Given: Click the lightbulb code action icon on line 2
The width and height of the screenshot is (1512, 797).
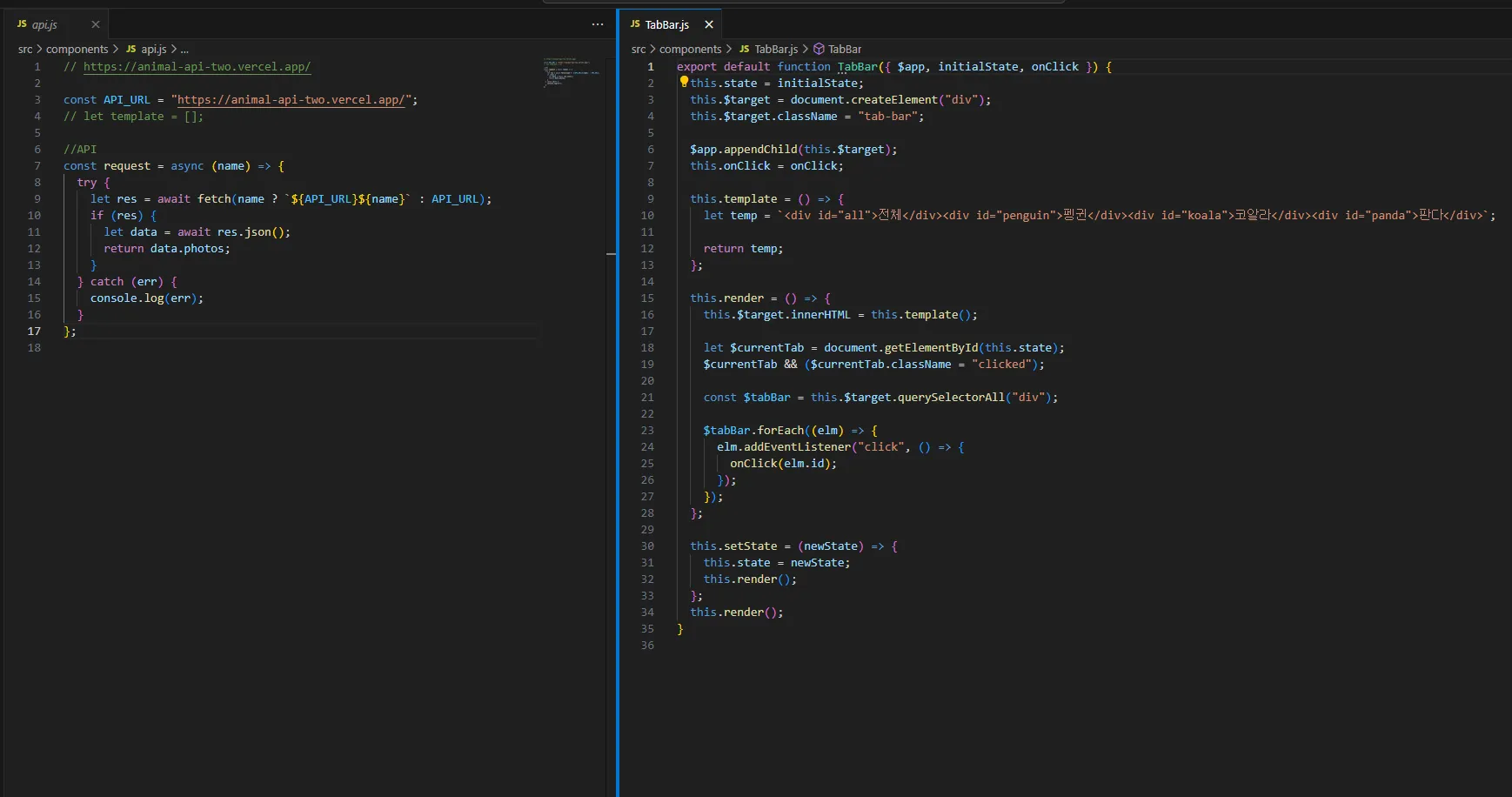Looking at the screenshot, I should click(x=684, y=82).
